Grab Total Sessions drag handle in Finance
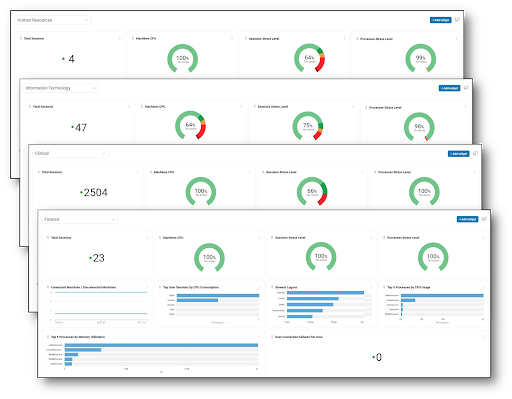This screenshot has width=512, height=399. [x=48, y=238]
